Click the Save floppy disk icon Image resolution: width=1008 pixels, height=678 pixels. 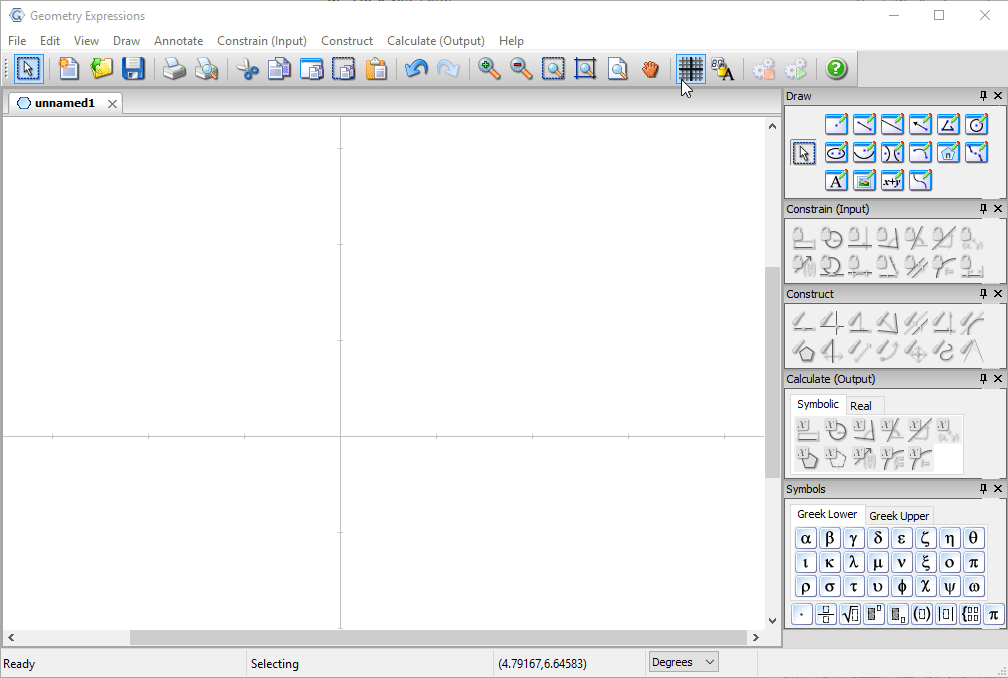[133, 69]
